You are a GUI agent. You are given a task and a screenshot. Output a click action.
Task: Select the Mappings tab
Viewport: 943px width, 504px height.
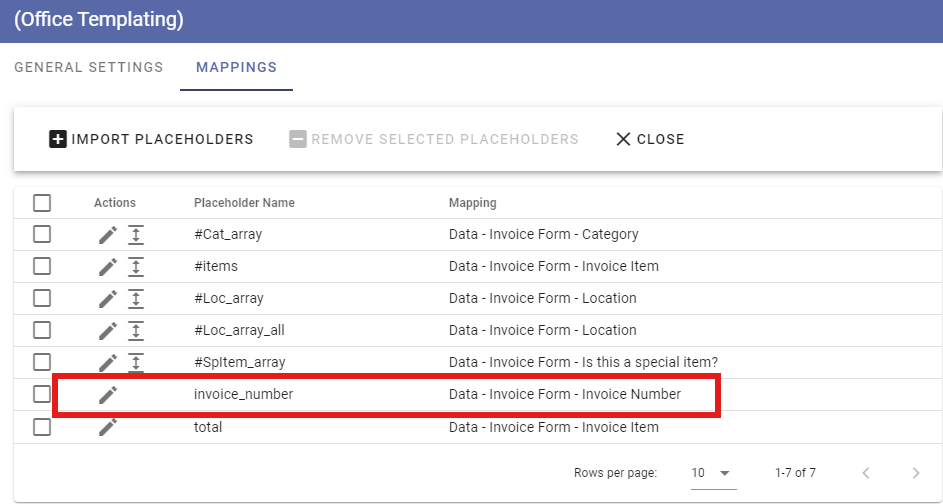pos(236,67)
